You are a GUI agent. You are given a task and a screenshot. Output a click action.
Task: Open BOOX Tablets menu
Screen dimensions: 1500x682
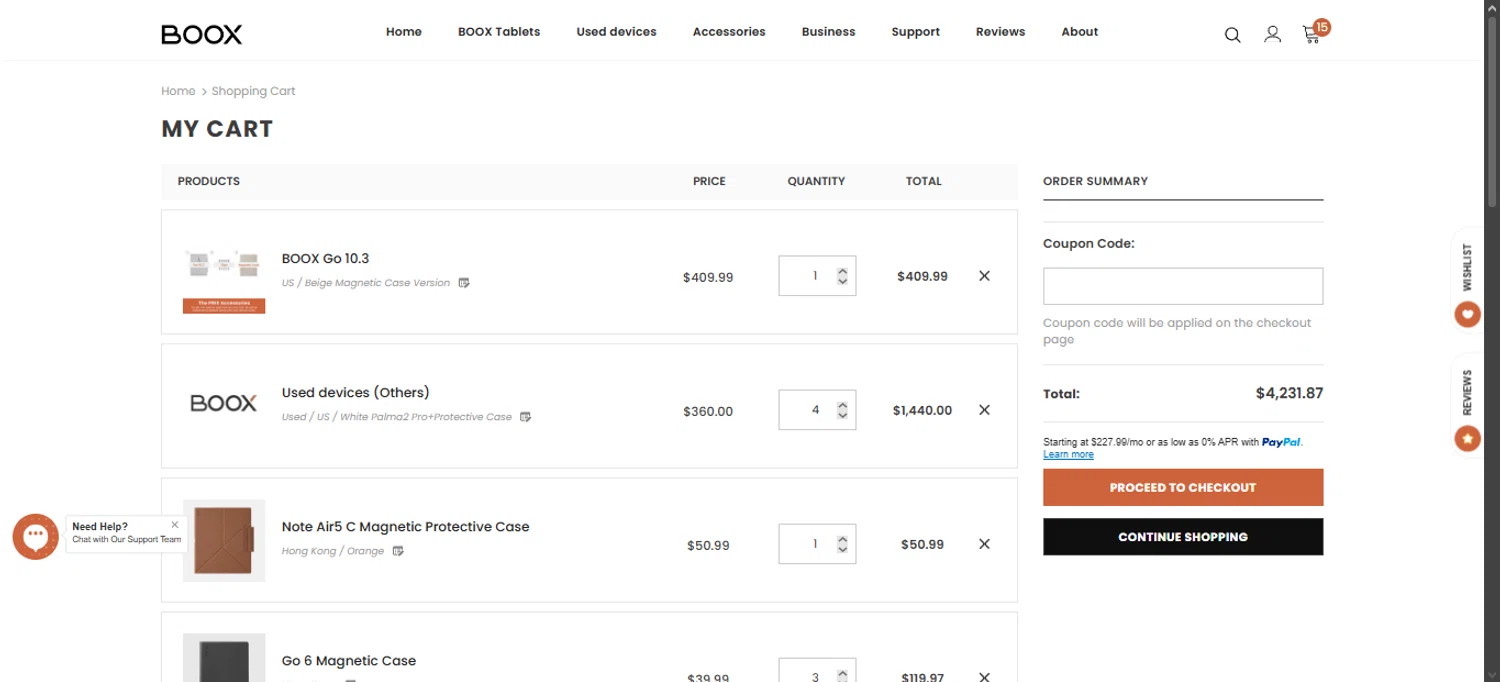pos(499,32)
